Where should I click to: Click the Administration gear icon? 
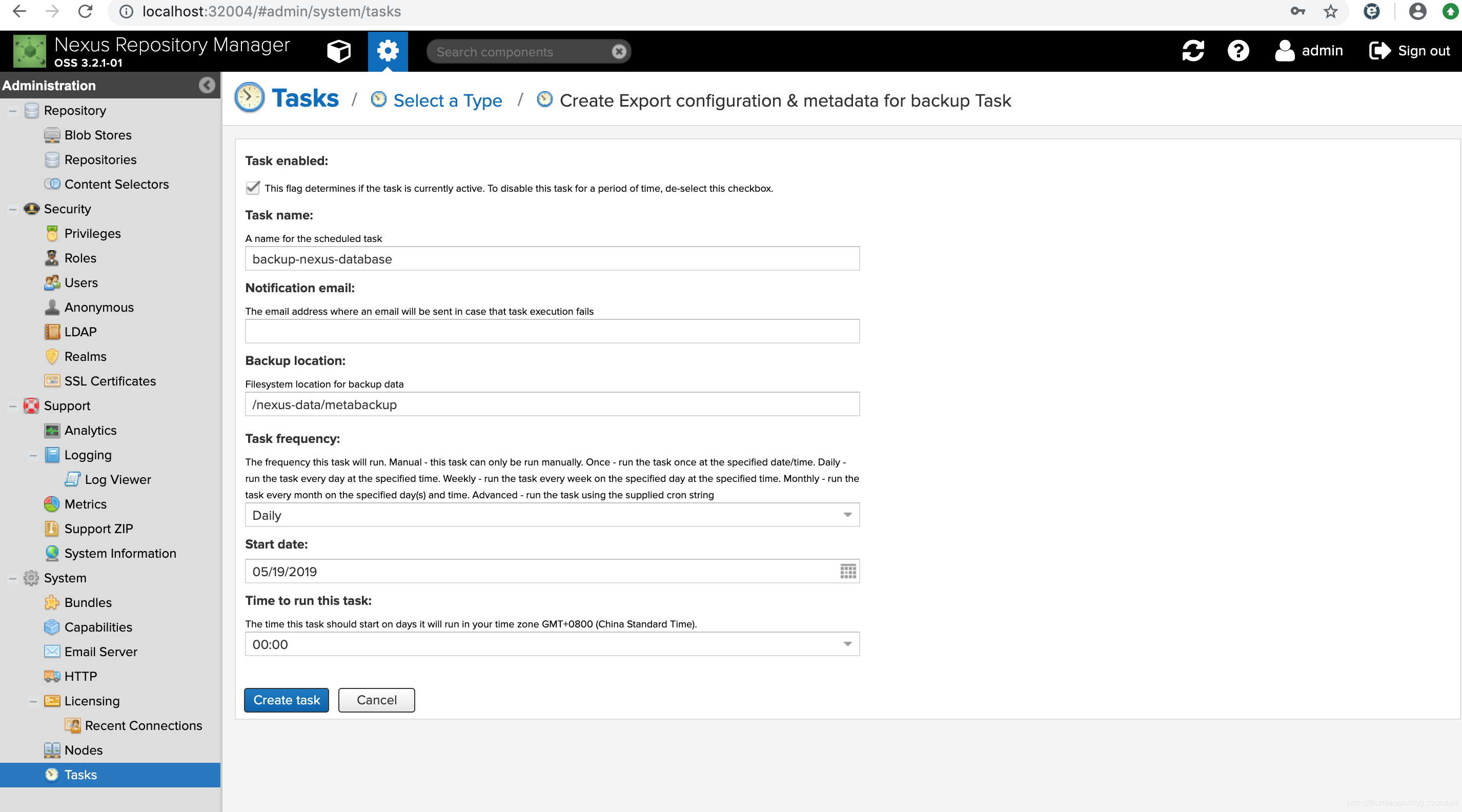click(388, 51)
